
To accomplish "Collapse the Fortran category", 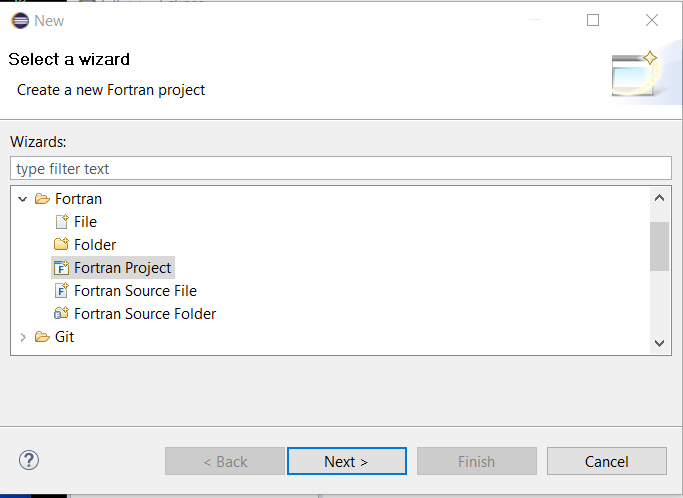I will coord(23,200).
